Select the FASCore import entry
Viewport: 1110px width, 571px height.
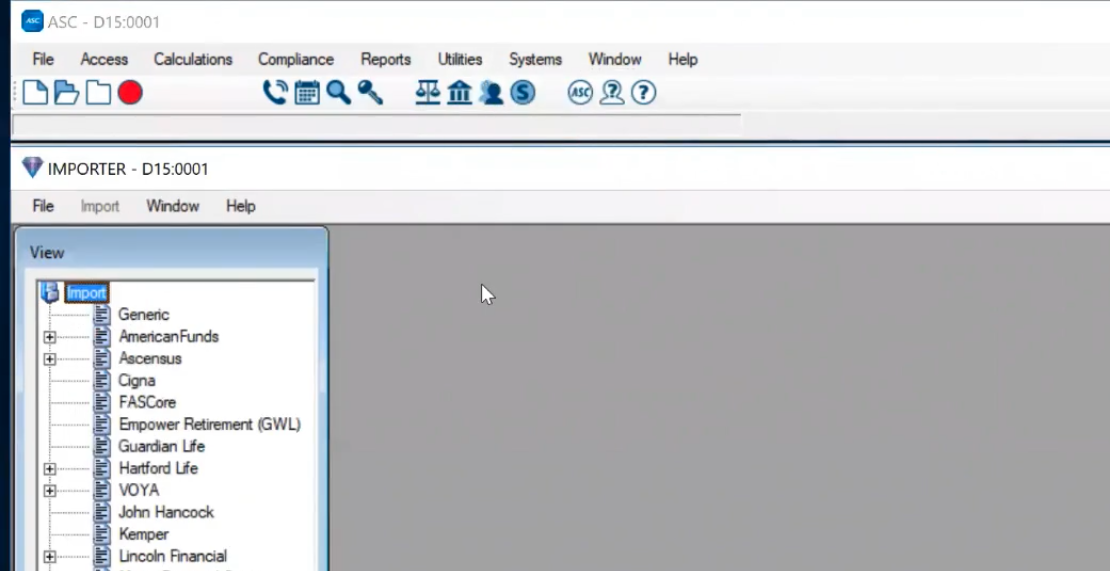147,402
